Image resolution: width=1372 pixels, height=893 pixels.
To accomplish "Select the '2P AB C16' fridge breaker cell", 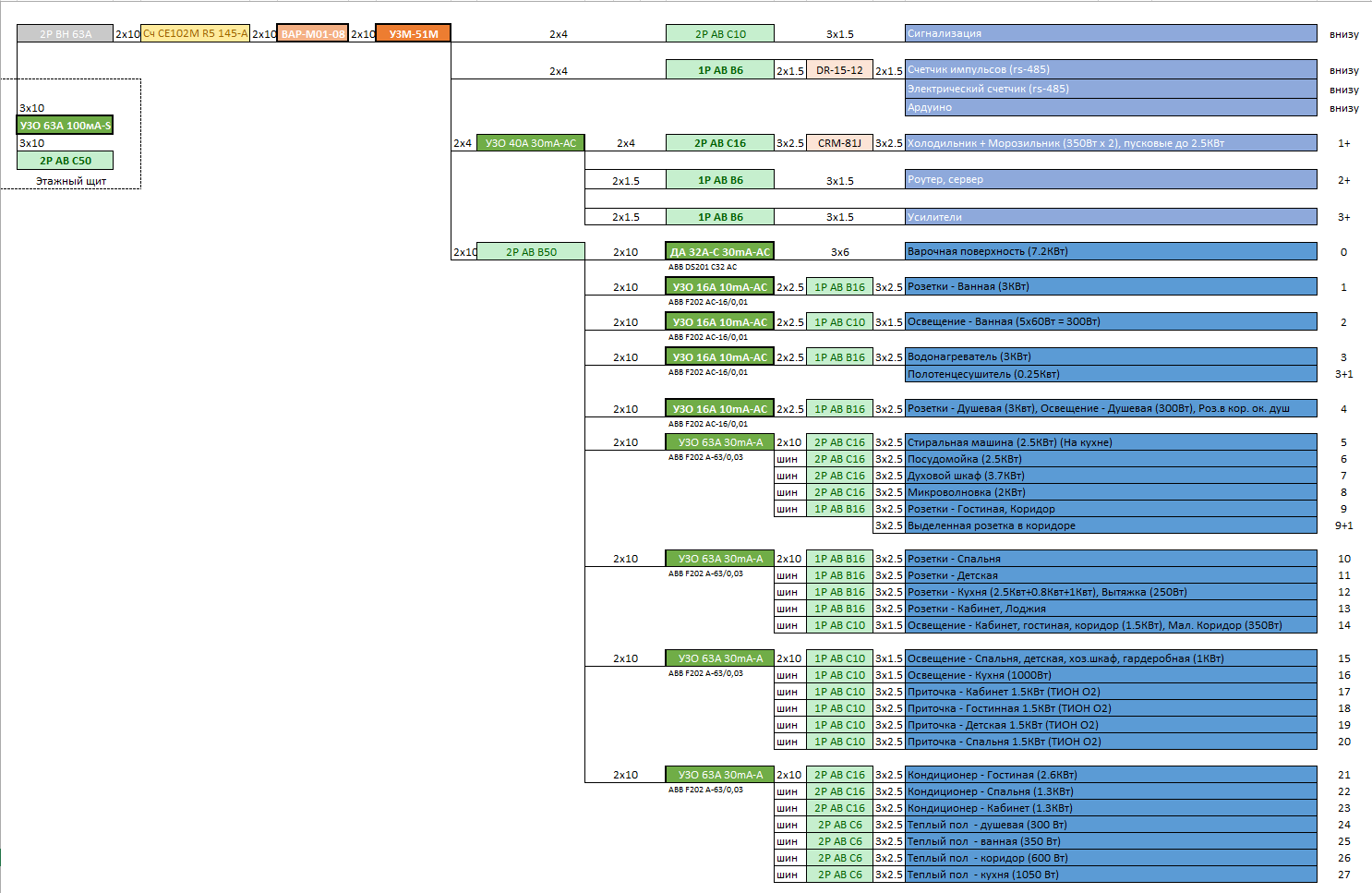I will point(720,142).
